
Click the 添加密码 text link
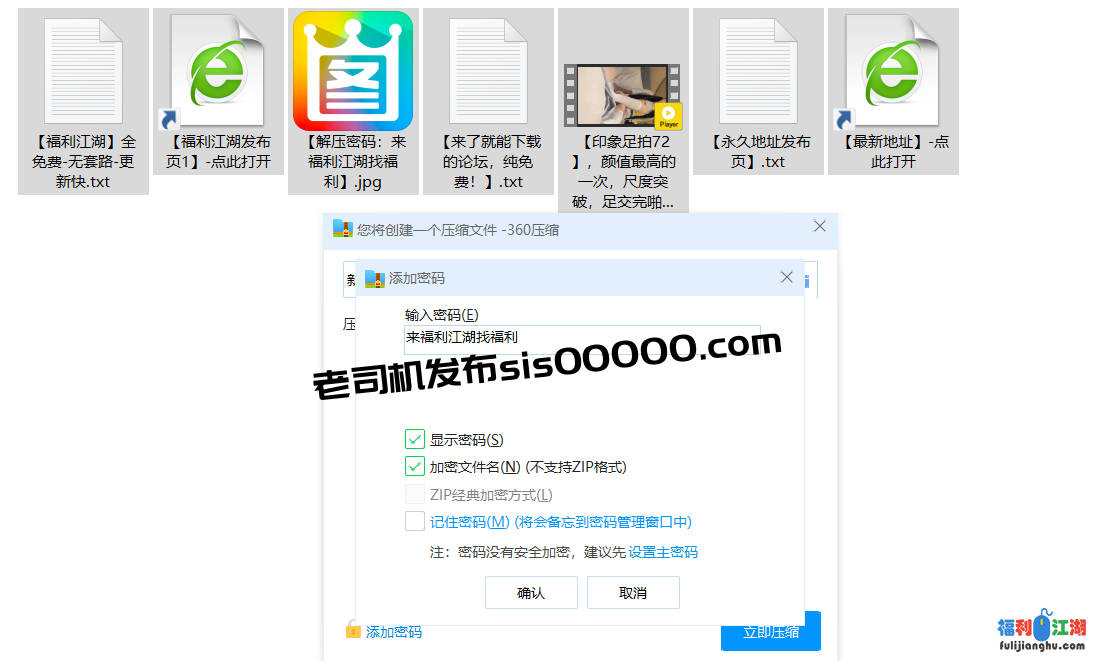tap(394, 631)
